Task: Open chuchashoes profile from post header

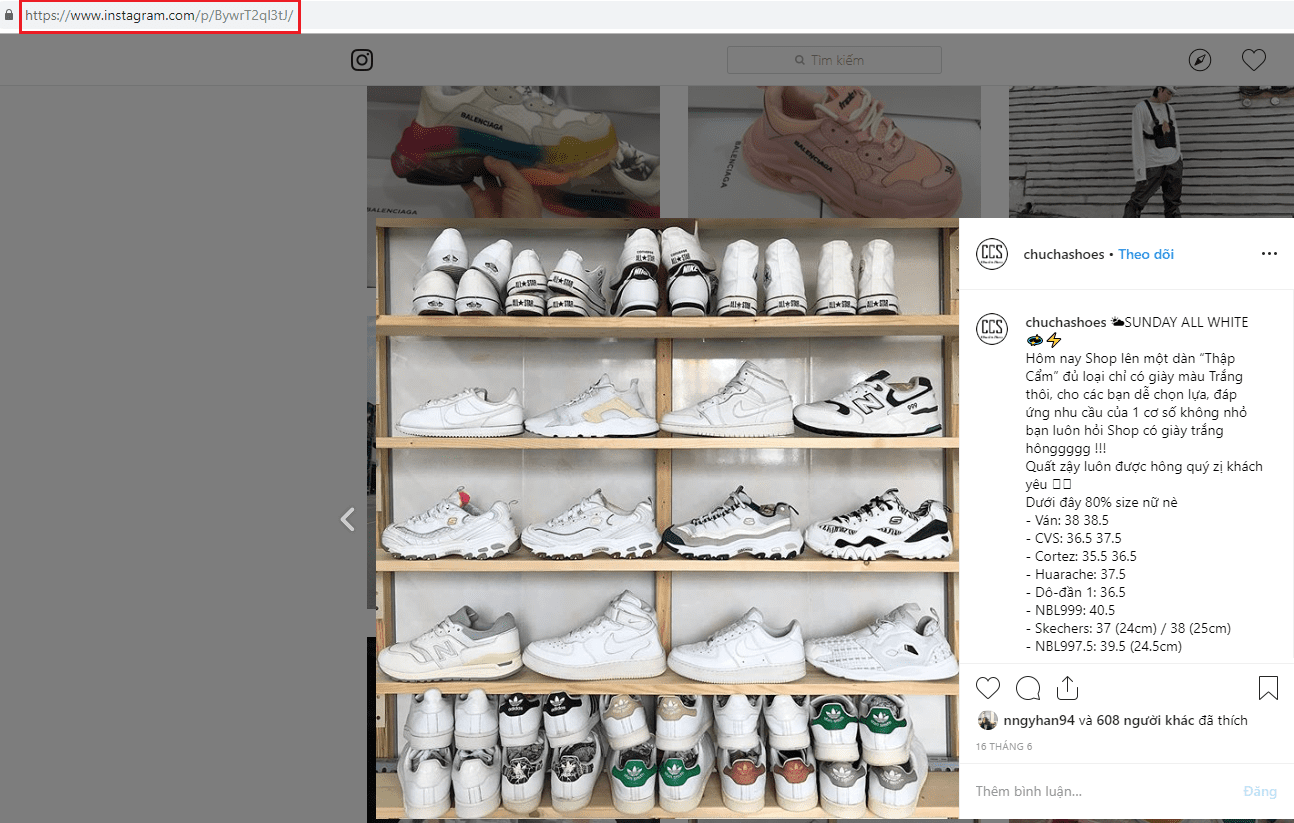Action: click(1064, 254)
